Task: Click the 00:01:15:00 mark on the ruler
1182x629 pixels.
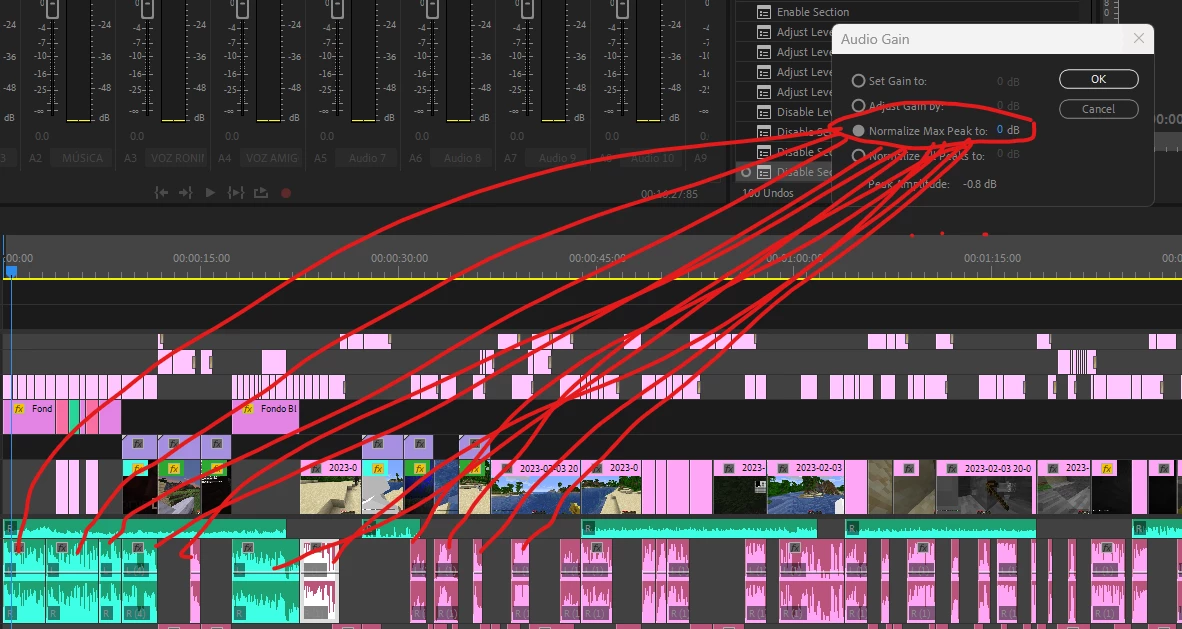Action: click(992, 258)
